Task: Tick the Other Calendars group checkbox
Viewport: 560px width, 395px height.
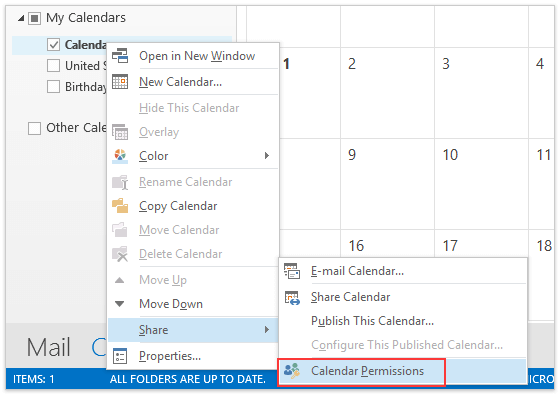Action: 34,128
